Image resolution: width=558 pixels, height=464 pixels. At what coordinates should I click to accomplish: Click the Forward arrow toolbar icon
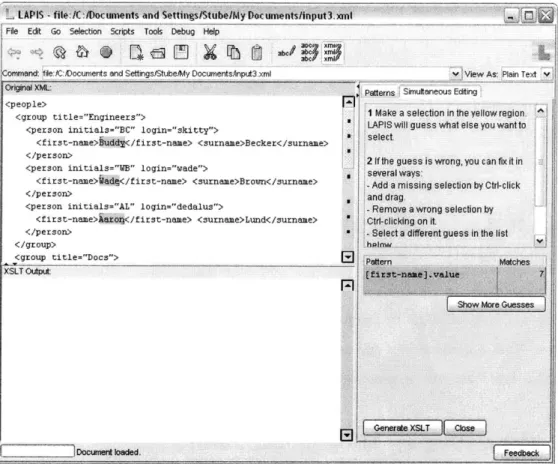(36, 53)
